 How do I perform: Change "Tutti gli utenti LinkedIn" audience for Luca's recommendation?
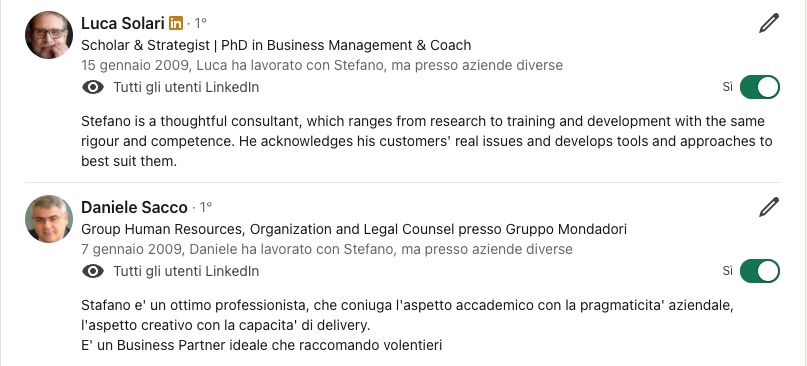(x=186, y=88)
